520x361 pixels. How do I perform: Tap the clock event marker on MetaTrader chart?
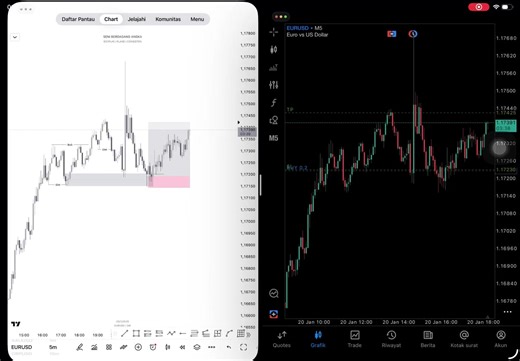[413, 34]
